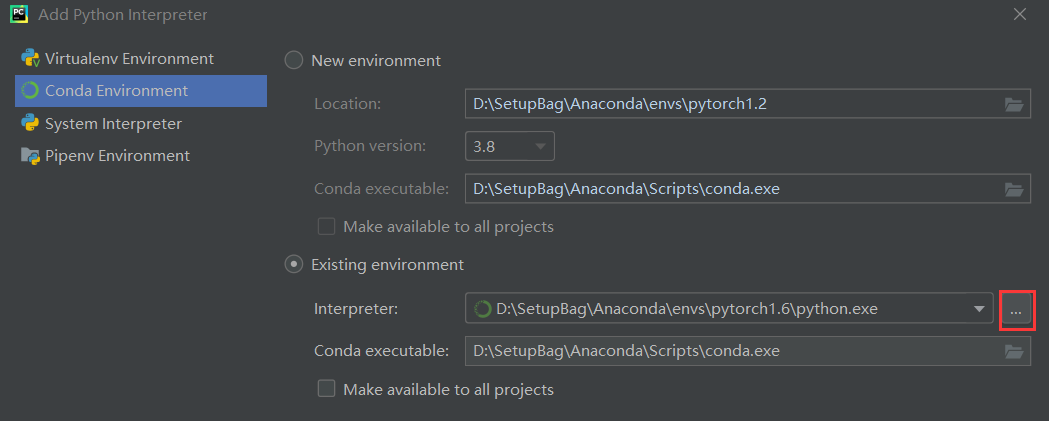Click the Conda Environment ring icon
1049x421 pixels.
pos(29,91)
